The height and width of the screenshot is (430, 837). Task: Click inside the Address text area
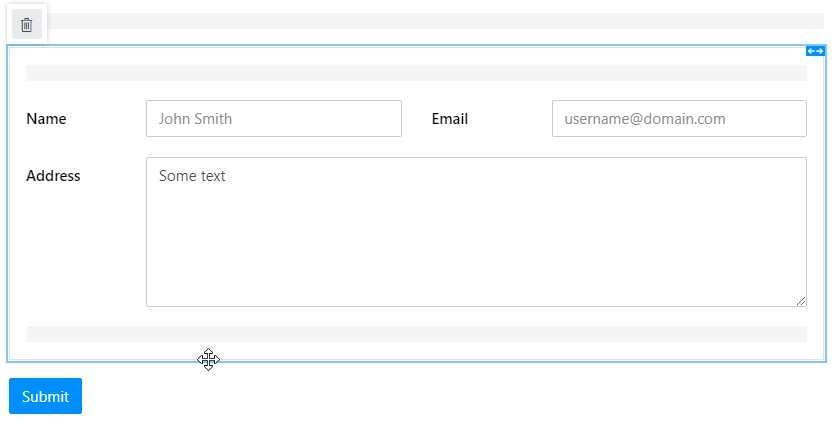[476, 232]
